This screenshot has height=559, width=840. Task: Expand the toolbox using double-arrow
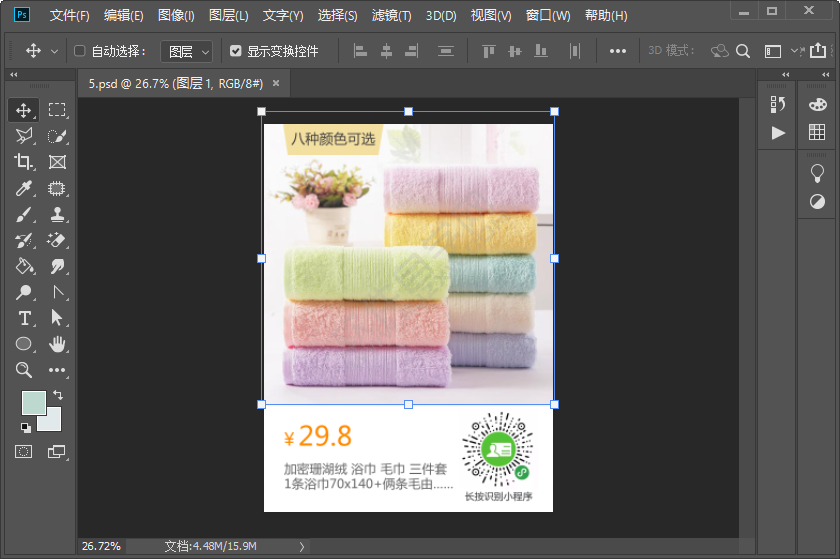tap(14, 74)
